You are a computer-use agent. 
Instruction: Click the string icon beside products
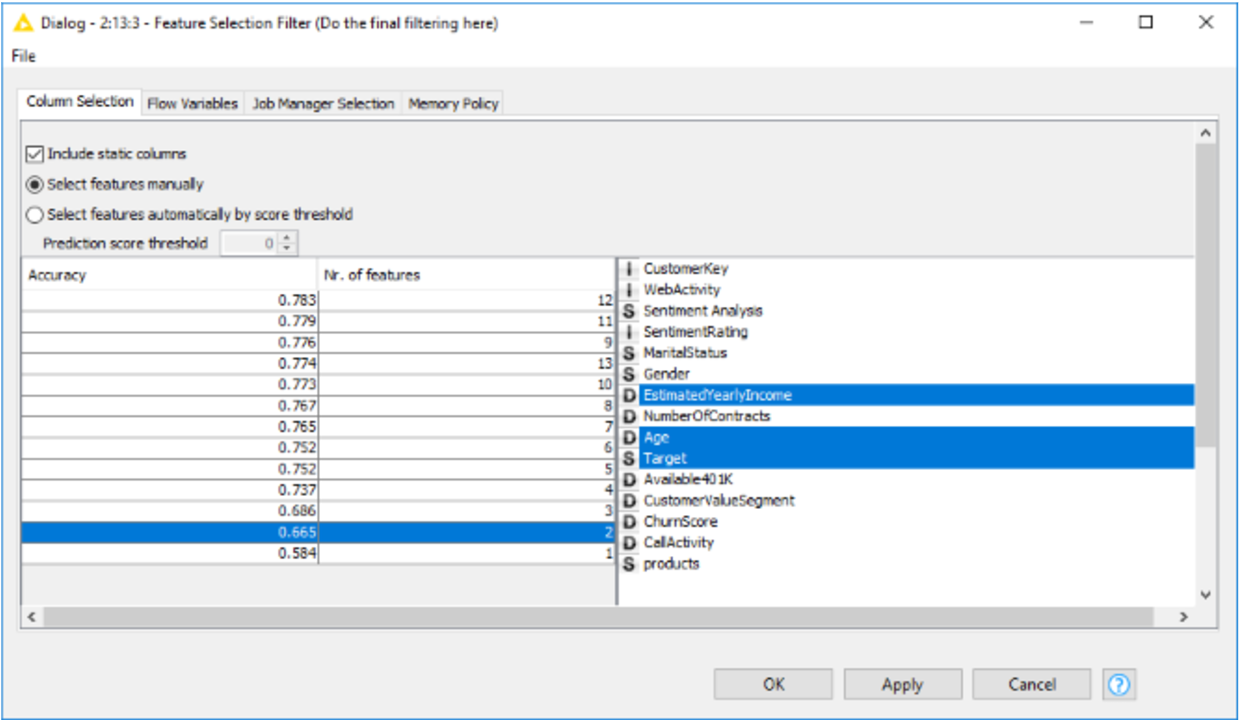point(629,564)
